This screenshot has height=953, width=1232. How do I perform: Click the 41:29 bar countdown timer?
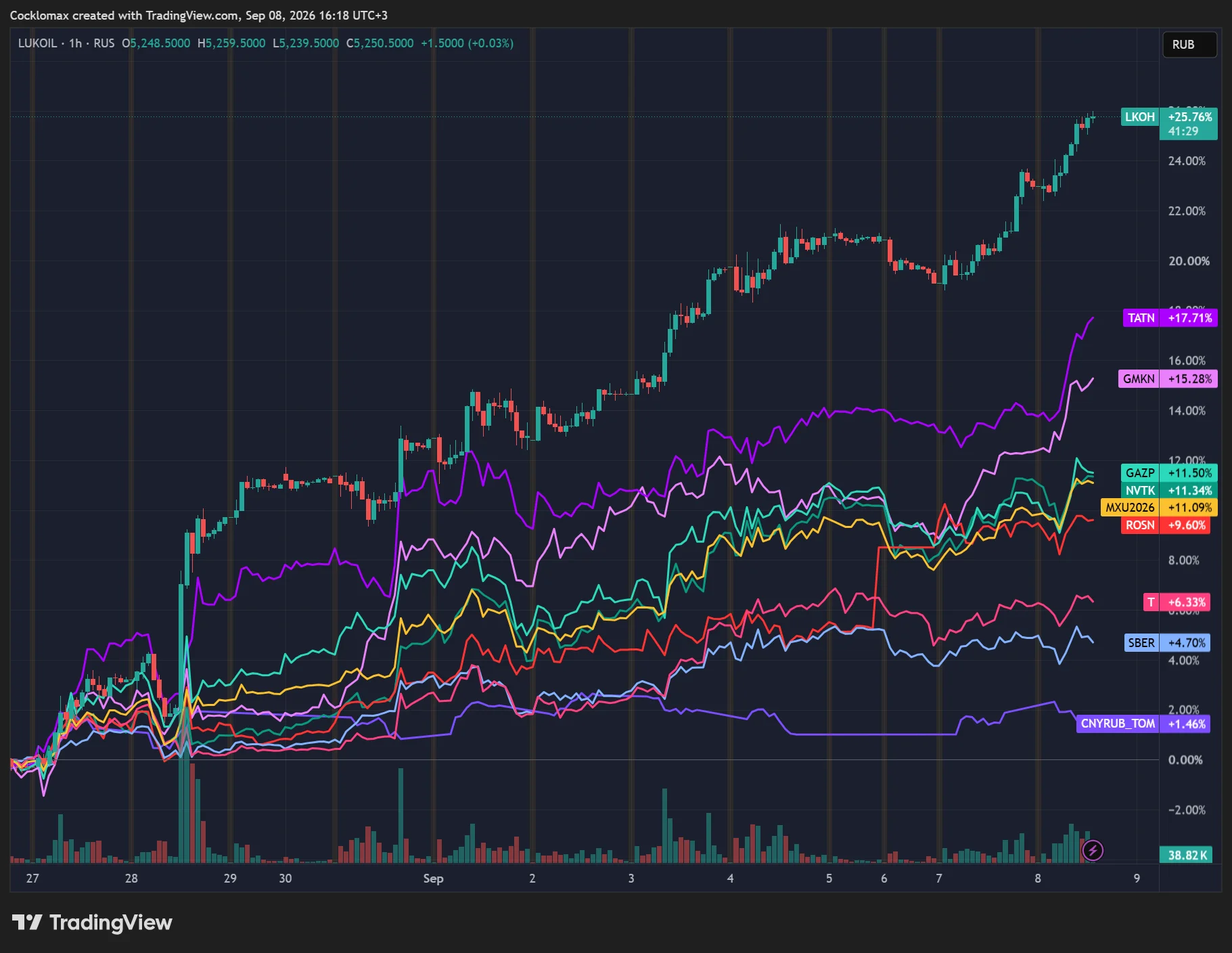[x=1183, y=131]
